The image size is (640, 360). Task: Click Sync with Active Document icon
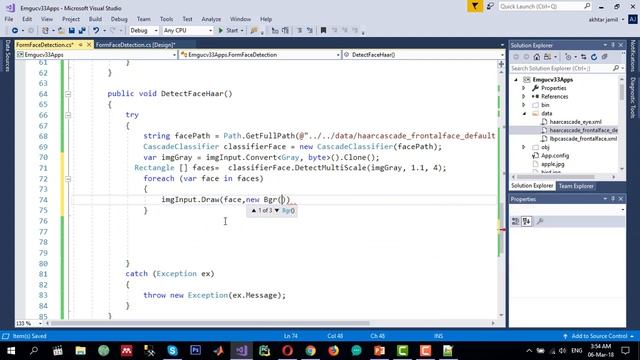pyautogui.click(x=584, y=57)
